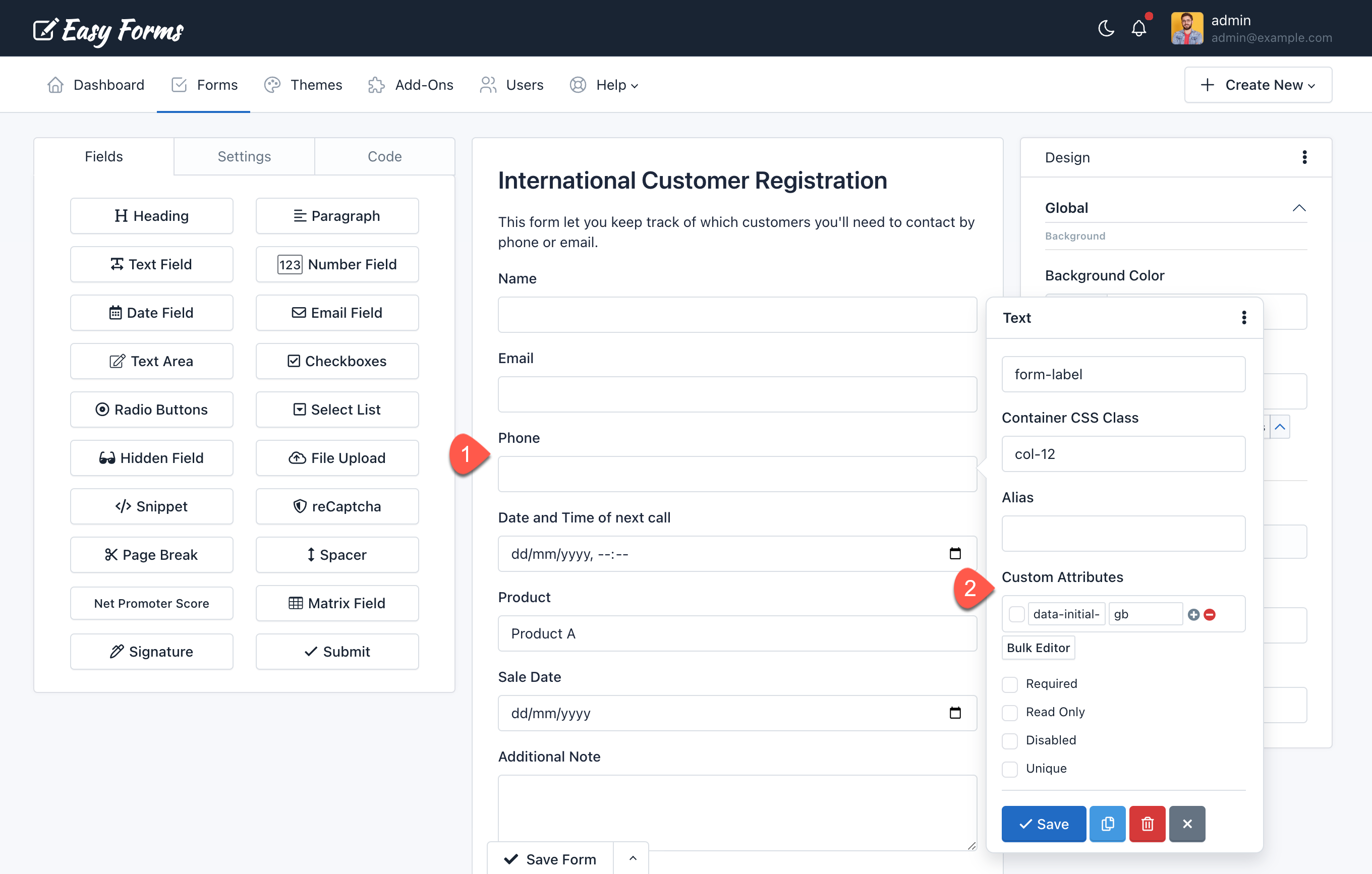Open the Design panel kebab menu
Viewport: 1372px width, 874px height.
1304,157
